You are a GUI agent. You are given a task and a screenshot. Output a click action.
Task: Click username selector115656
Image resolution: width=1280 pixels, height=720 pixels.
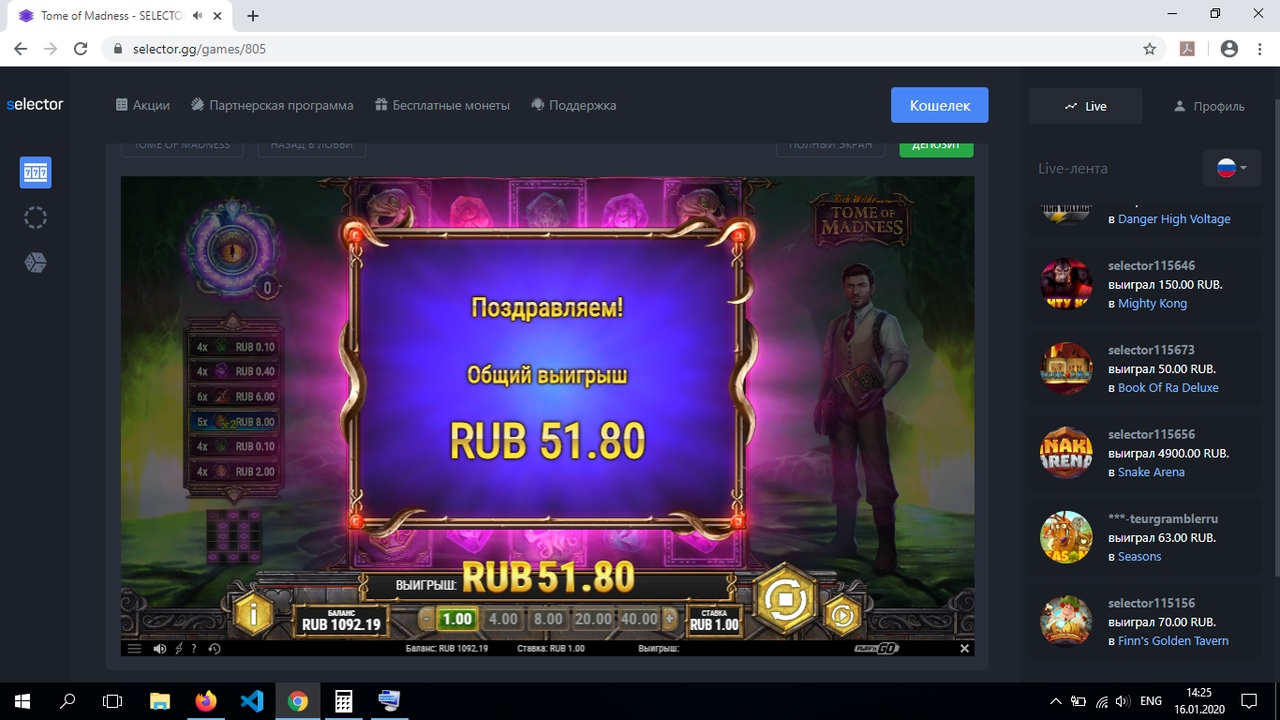tap(1151, 434)
